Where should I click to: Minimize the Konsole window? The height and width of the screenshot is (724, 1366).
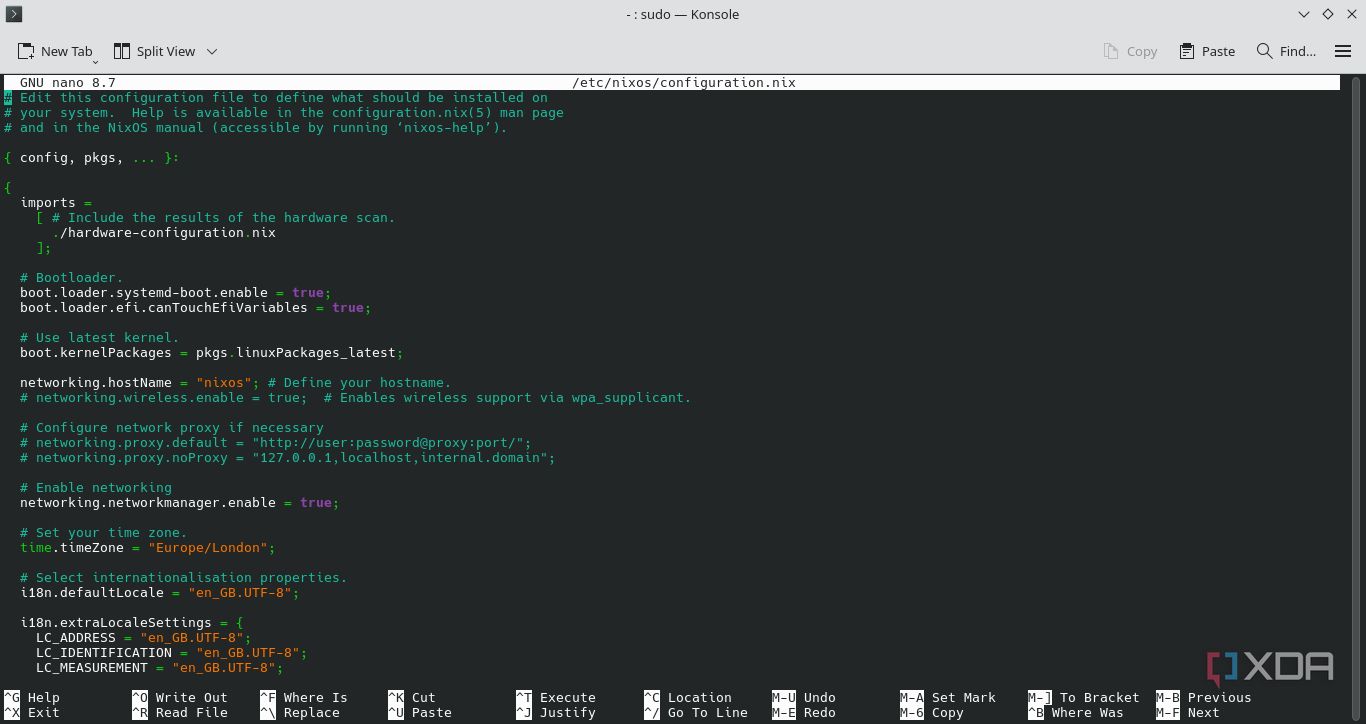[x=1304, y=14]
